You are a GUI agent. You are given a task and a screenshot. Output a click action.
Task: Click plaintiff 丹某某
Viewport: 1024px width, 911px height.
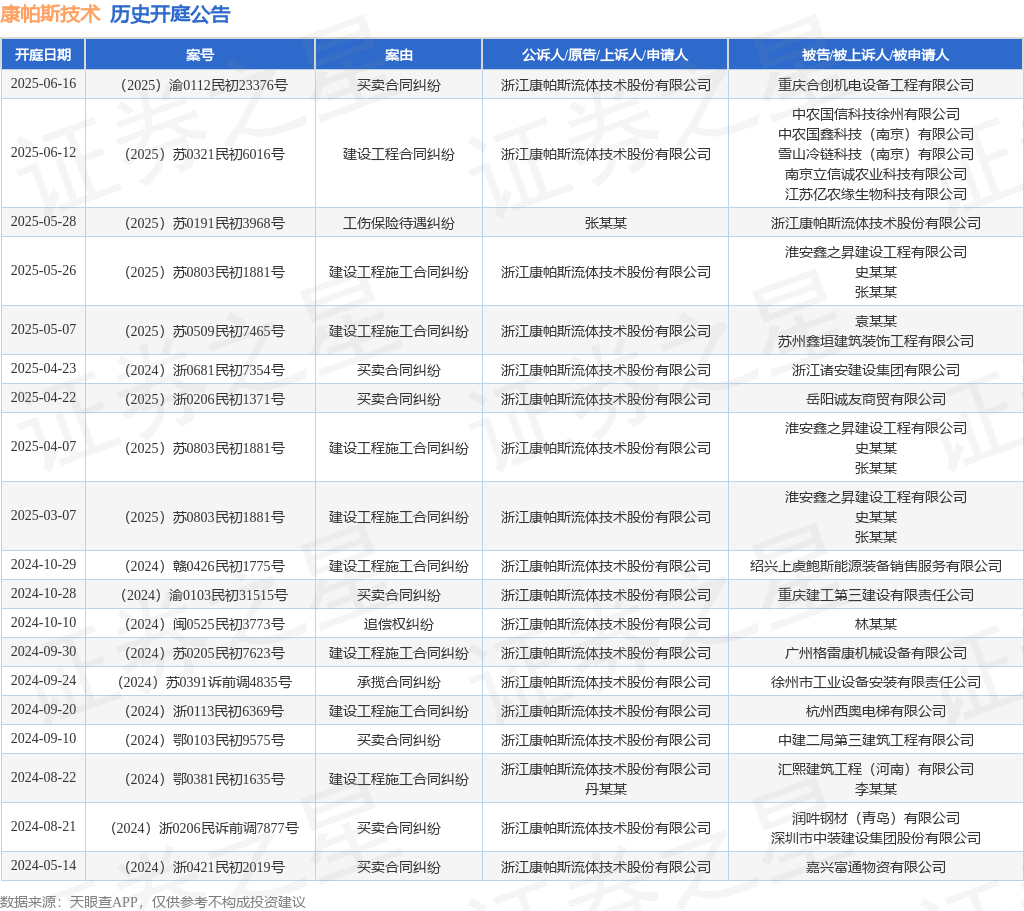(605, 789)
